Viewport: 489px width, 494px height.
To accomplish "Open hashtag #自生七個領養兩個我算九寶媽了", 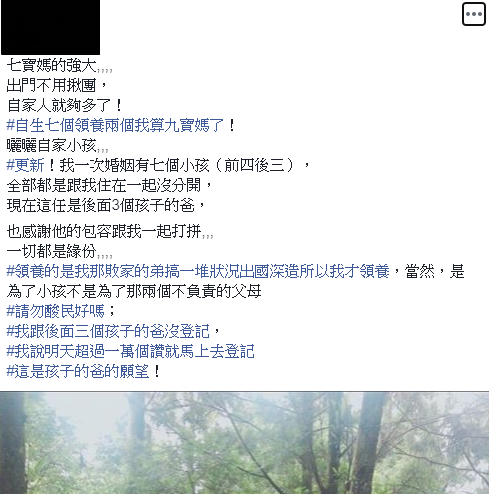I will 115,126.
